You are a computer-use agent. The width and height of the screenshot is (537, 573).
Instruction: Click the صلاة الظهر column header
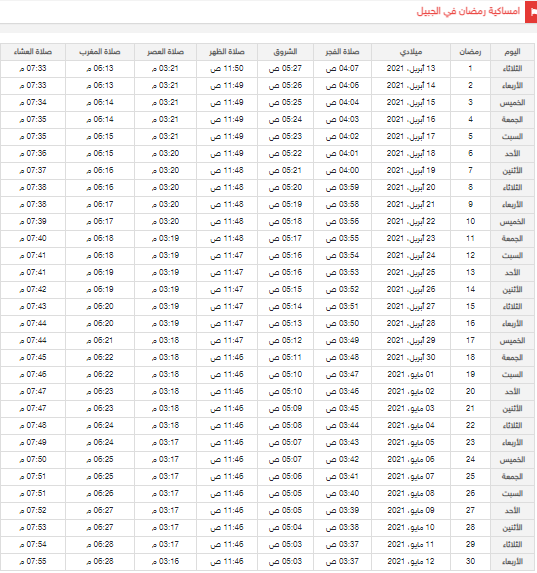(x=227, y=52)
